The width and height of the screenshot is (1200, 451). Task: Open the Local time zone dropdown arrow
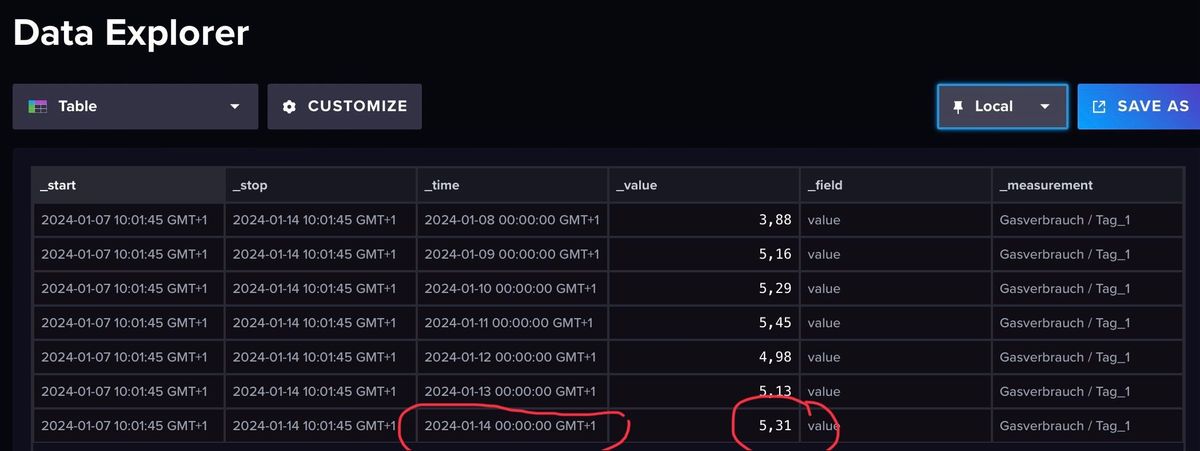pyautogui.click(x=1045, y=106)
